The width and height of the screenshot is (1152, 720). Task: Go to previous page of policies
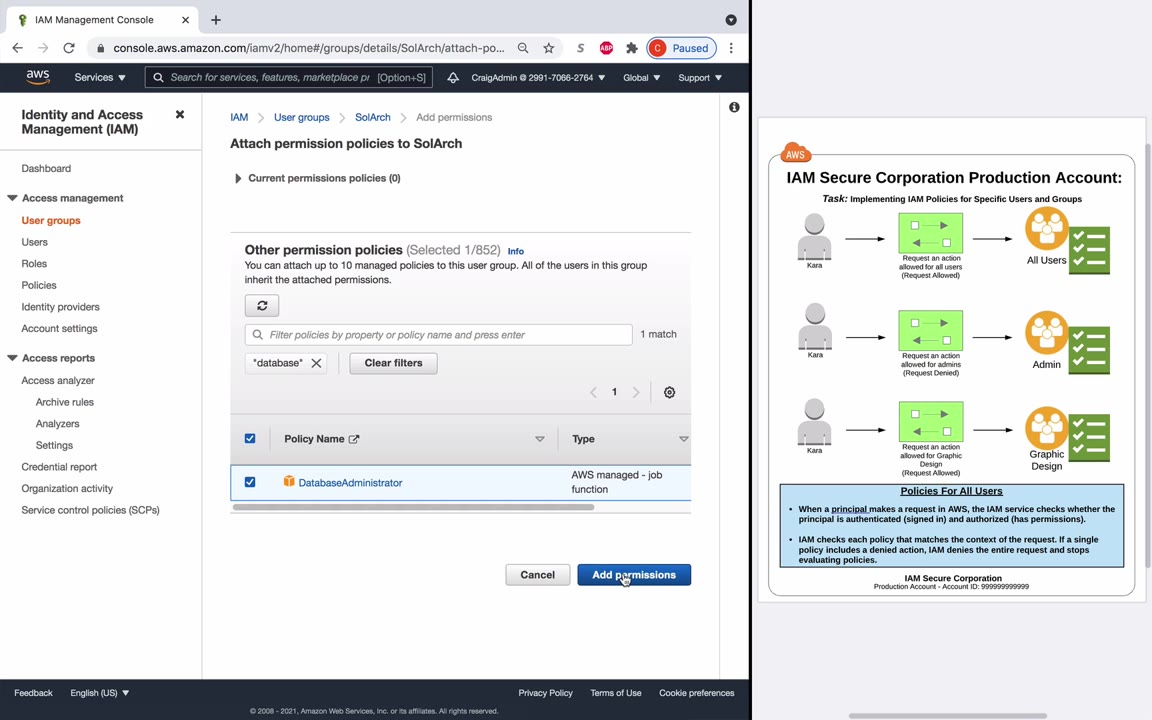pyautogui.click(x=593, y=392)
